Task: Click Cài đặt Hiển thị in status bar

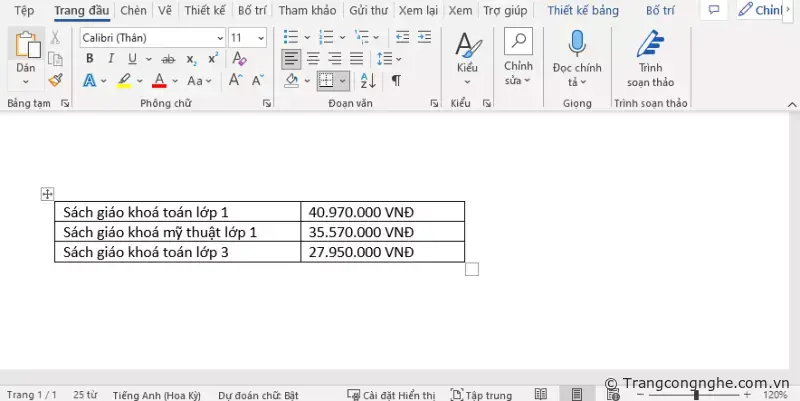Action: (390, 395)
